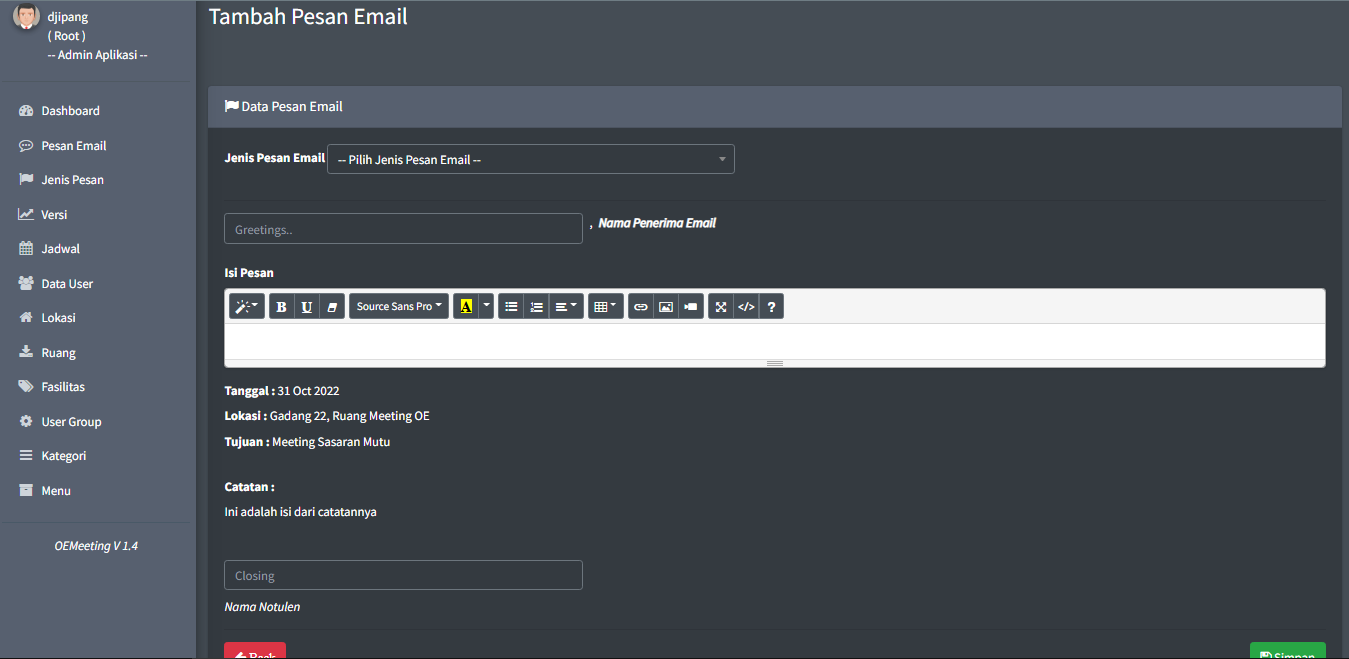Screen dimensions: 1349x659
Task: Insert a link using the chain icon
Action: [641, 307]
